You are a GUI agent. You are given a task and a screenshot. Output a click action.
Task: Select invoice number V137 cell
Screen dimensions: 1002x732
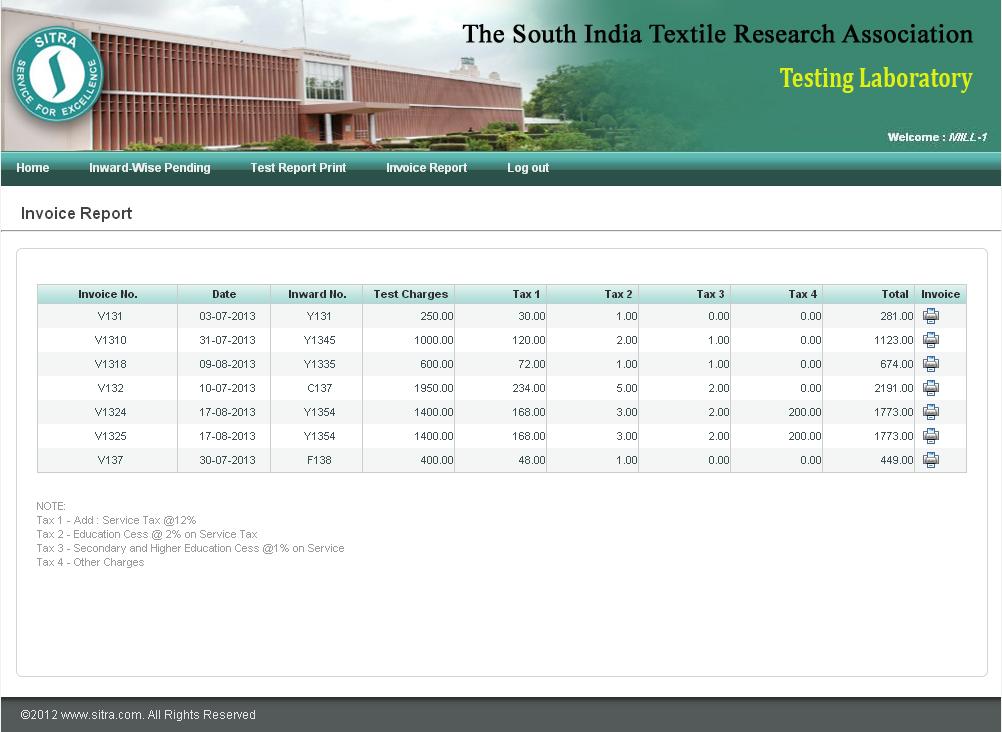[x=110, y=460]
